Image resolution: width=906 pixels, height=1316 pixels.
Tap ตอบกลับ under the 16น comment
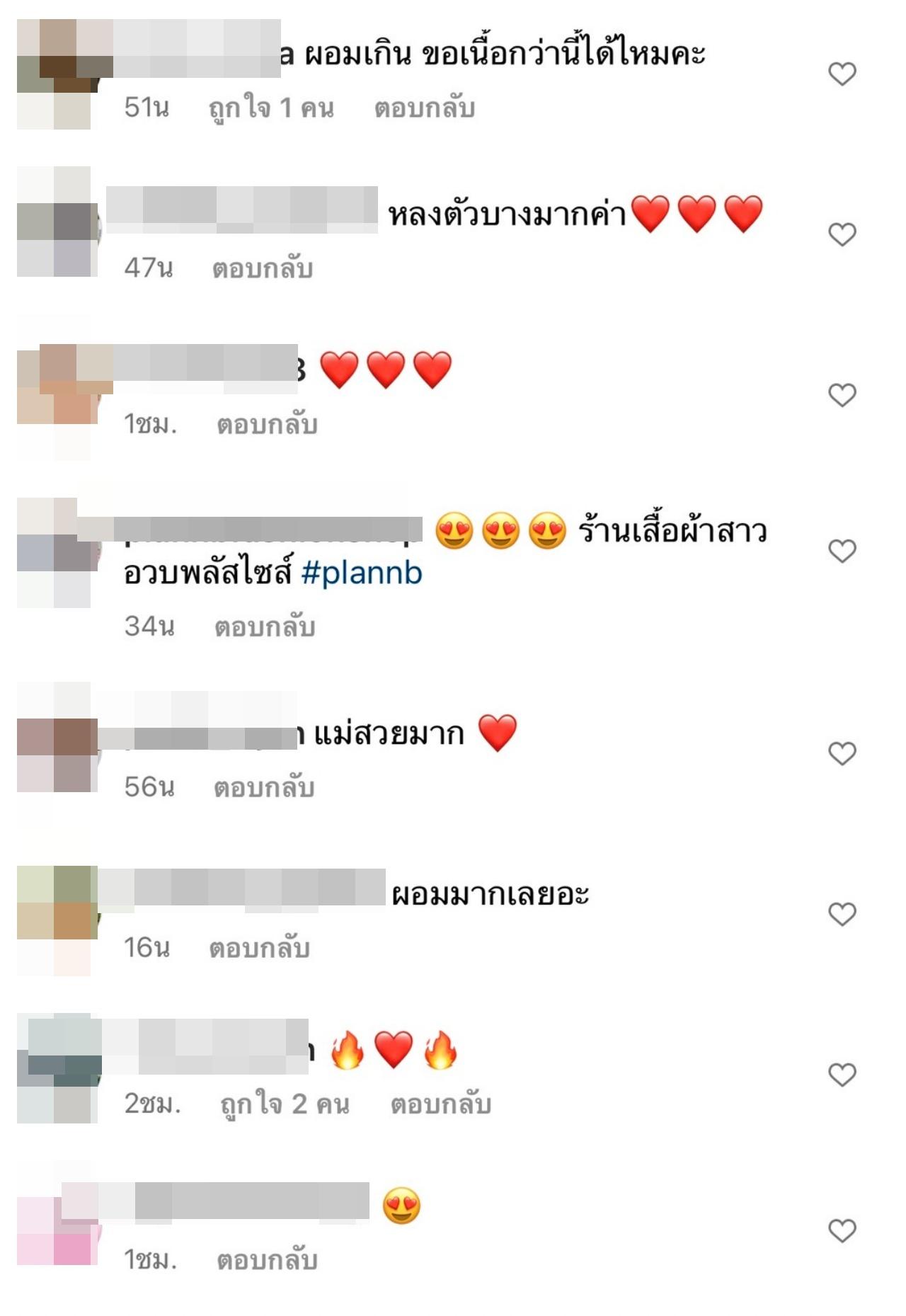pos(259,949)
